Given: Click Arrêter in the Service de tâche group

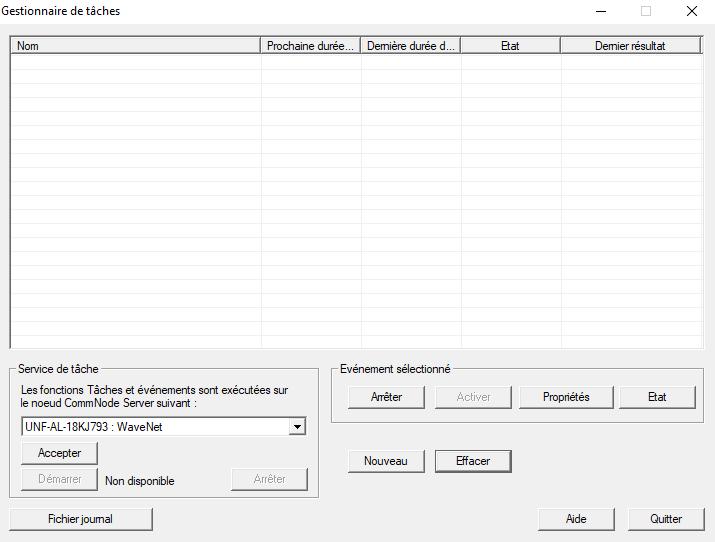Looking at the screenshot, I should pos(269,479).
